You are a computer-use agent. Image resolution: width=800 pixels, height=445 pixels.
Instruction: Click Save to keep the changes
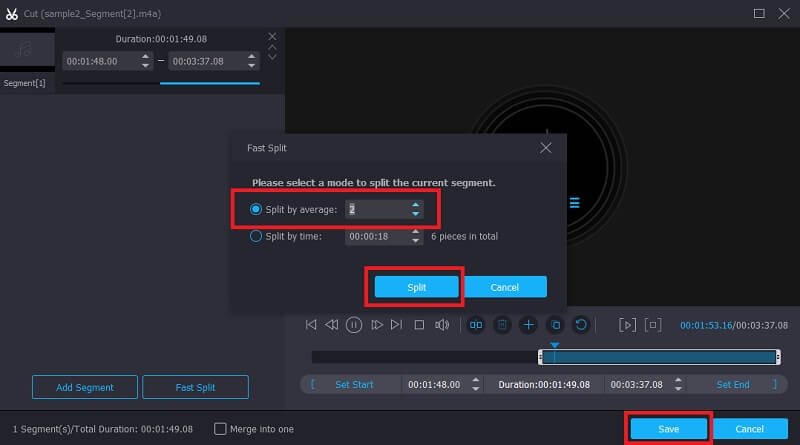pos(669,429)
